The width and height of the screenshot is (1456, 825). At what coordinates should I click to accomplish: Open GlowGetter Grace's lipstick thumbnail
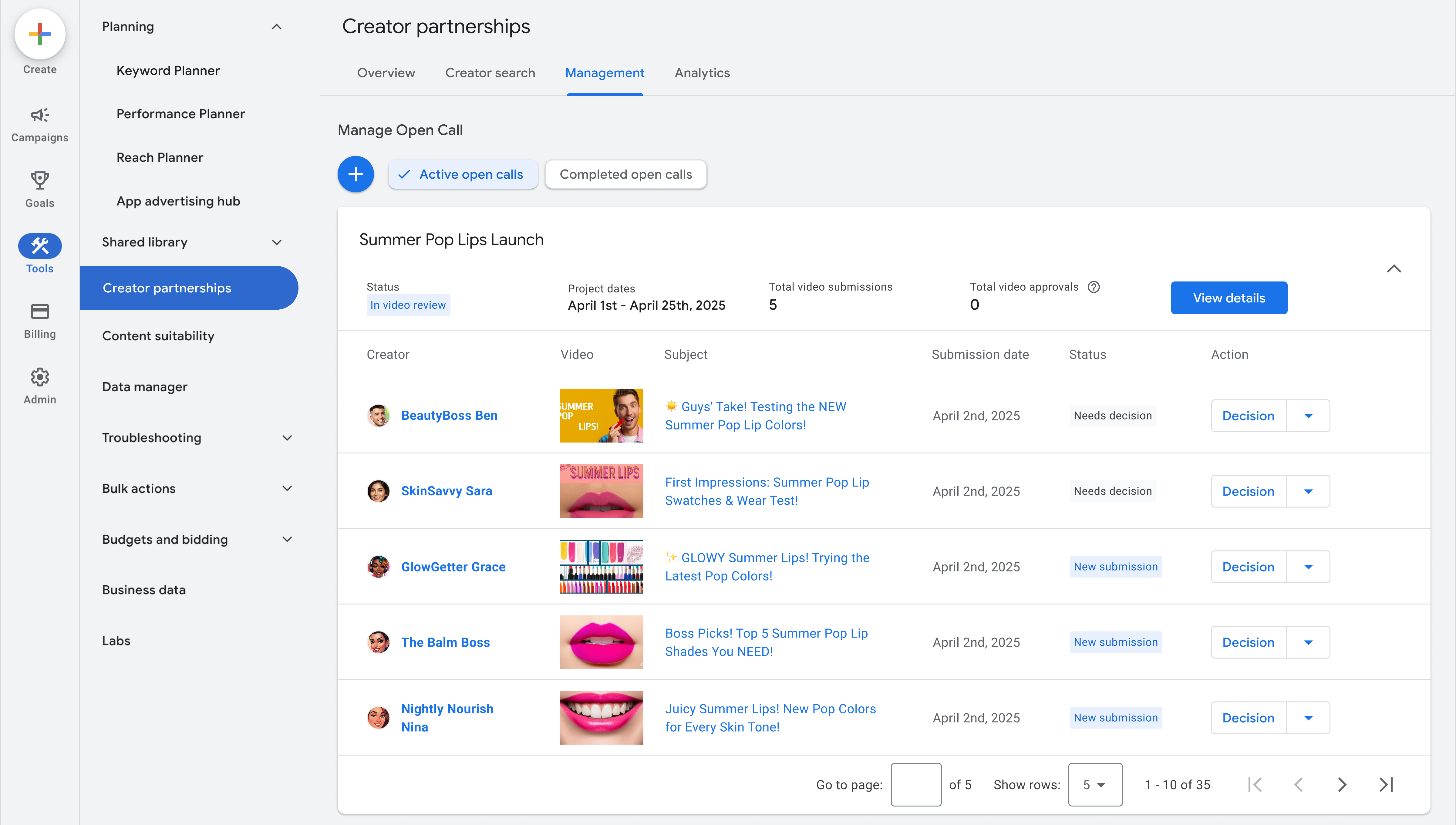(x=601, y=567)
